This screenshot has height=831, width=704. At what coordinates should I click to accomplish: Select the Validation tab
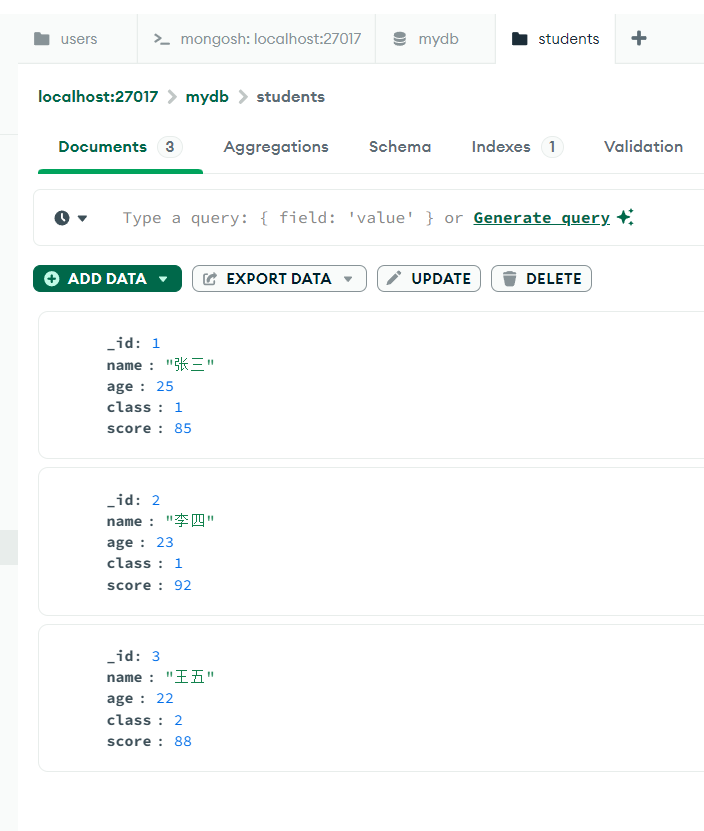tap(643, 147)
